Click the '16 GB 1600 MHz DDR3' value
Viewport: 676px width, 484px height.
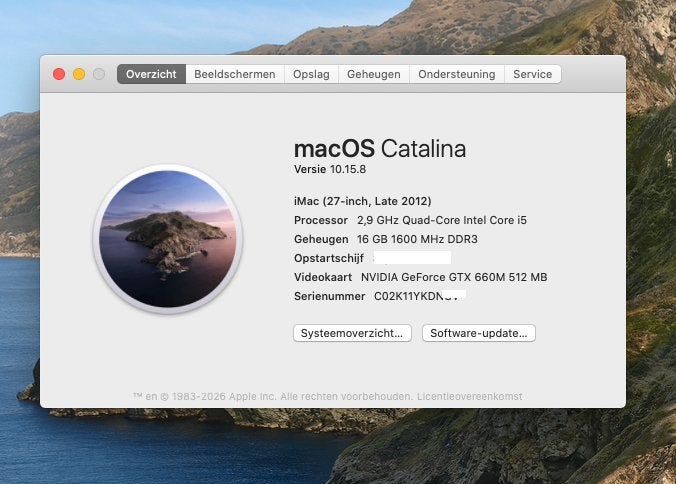coord(417,239)
